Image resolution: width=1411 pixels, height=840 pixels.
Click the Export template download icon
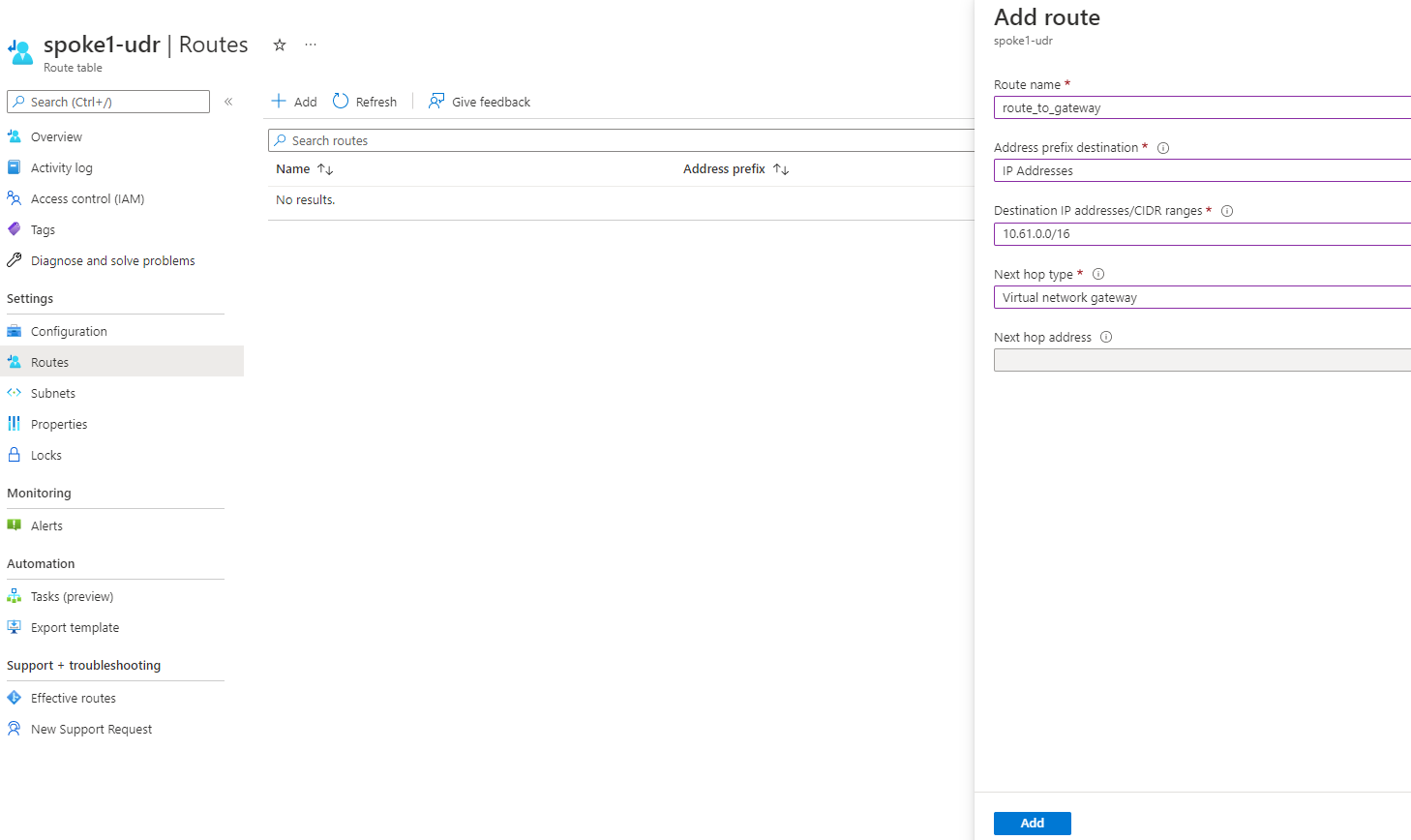15,627
